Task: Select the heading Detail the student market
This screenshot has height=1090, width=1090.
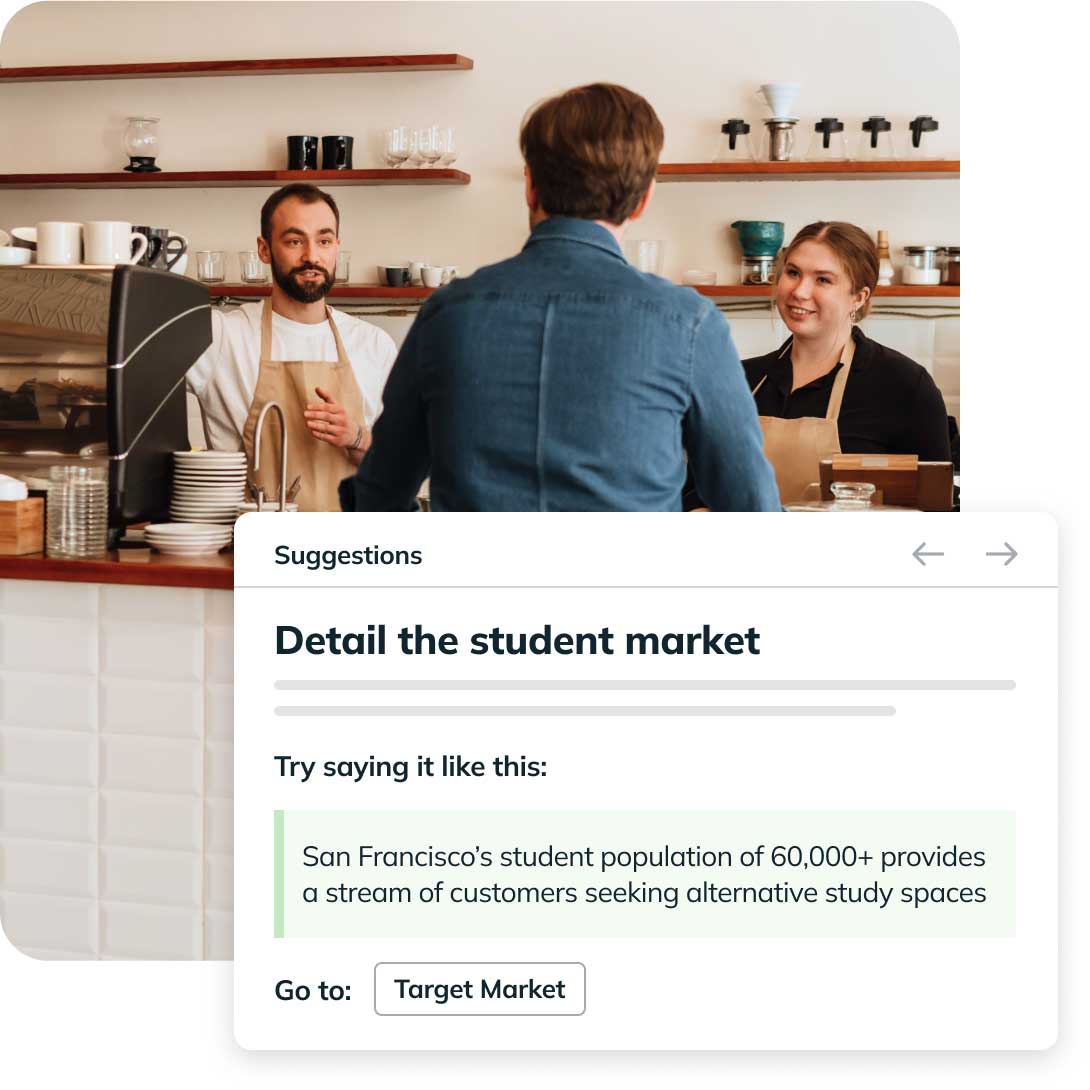Action: [518, 641]
